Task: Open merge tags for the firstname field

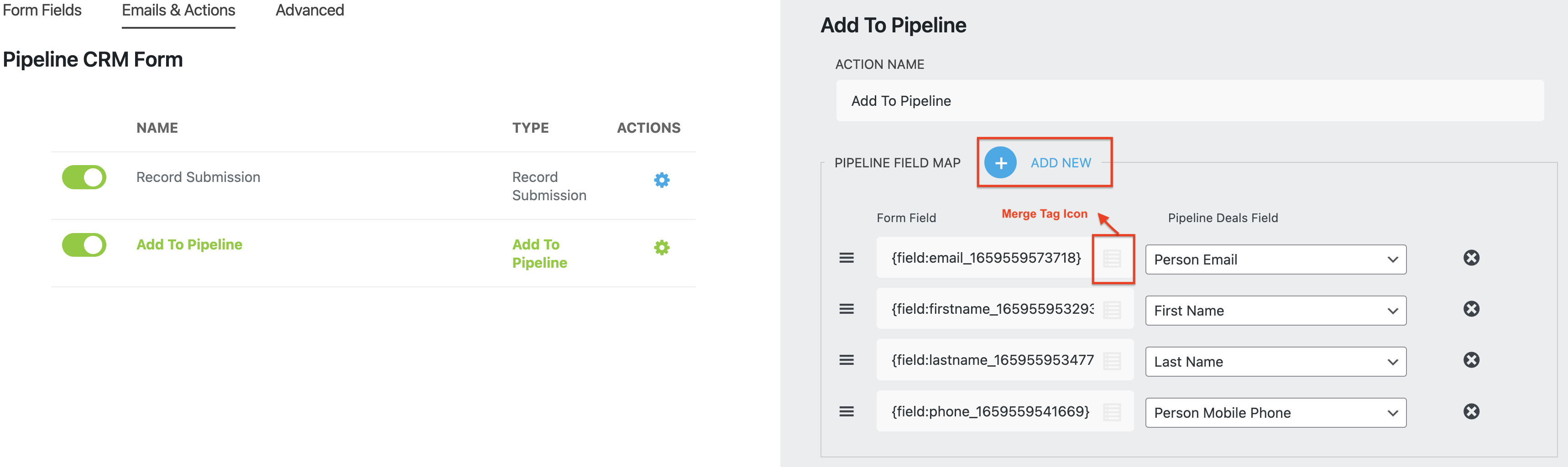Action: tap(1112, 310)
